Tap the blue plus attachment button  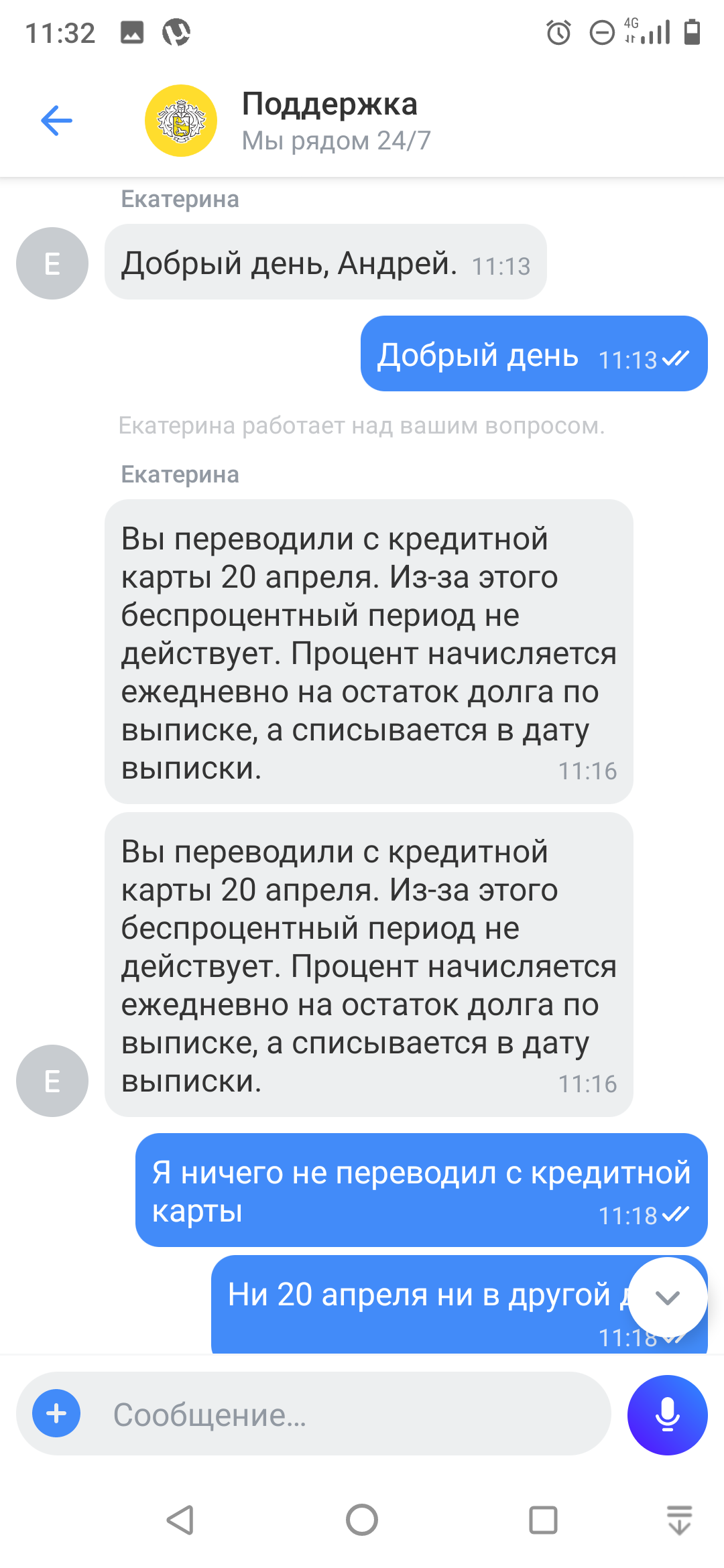56,1413
